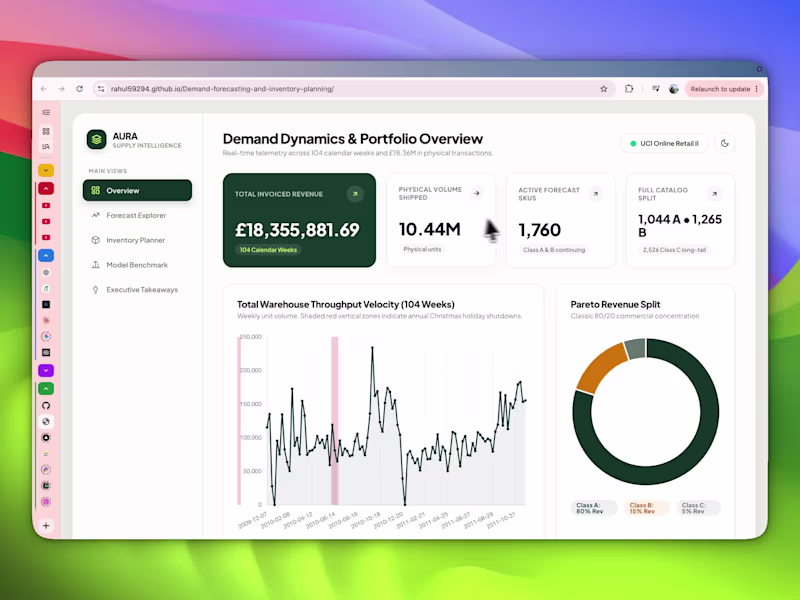Toggle dark mode with the moon button
This screenshot has height=600, width=800.
(x=724, y=143)
